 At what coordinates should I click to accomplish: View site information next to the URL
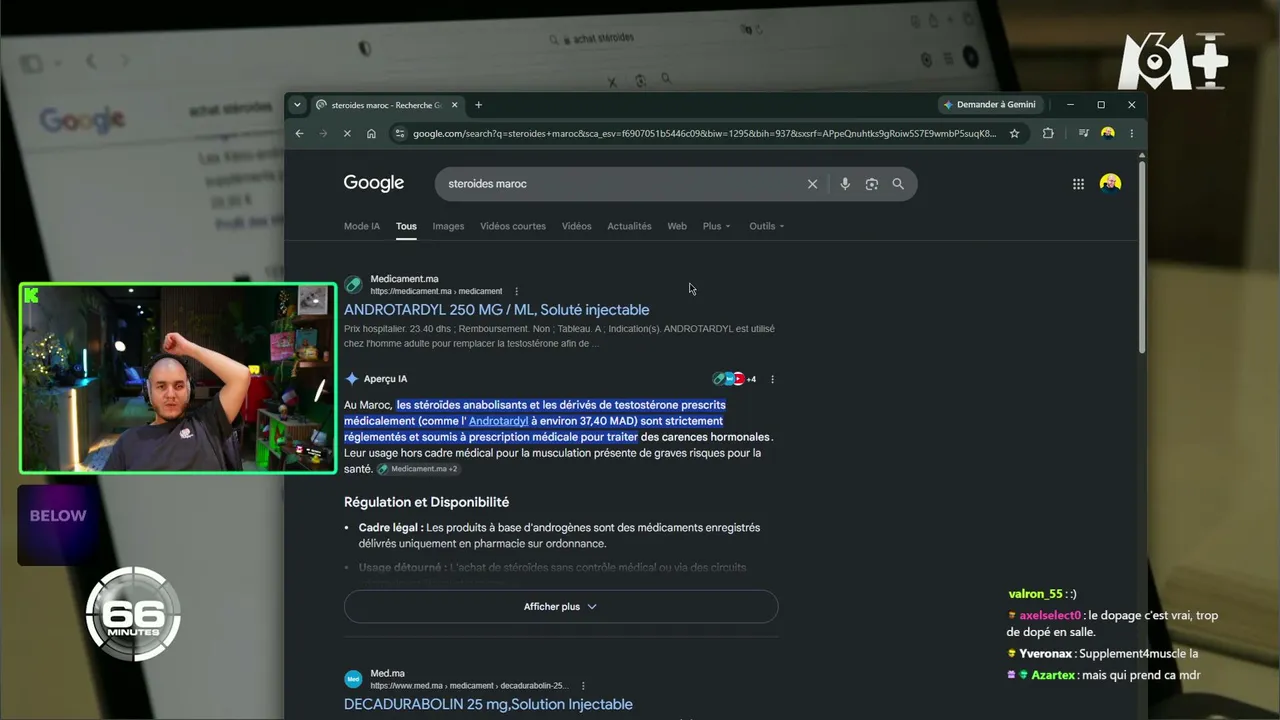(x=400, y=133)
